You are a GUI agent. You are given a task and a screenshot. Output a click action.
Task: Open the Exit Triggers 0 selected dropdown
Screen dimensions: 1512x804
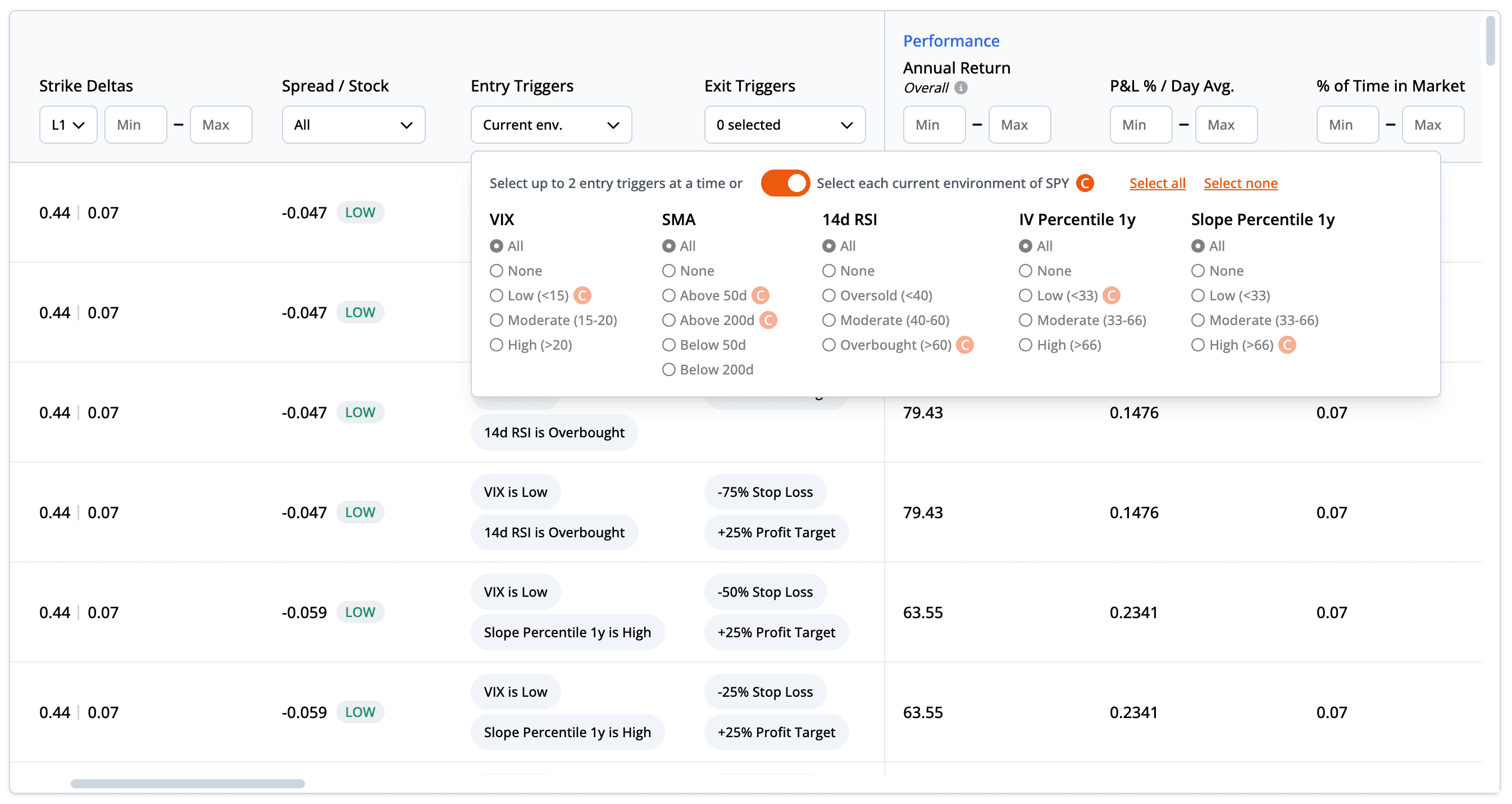784,125
